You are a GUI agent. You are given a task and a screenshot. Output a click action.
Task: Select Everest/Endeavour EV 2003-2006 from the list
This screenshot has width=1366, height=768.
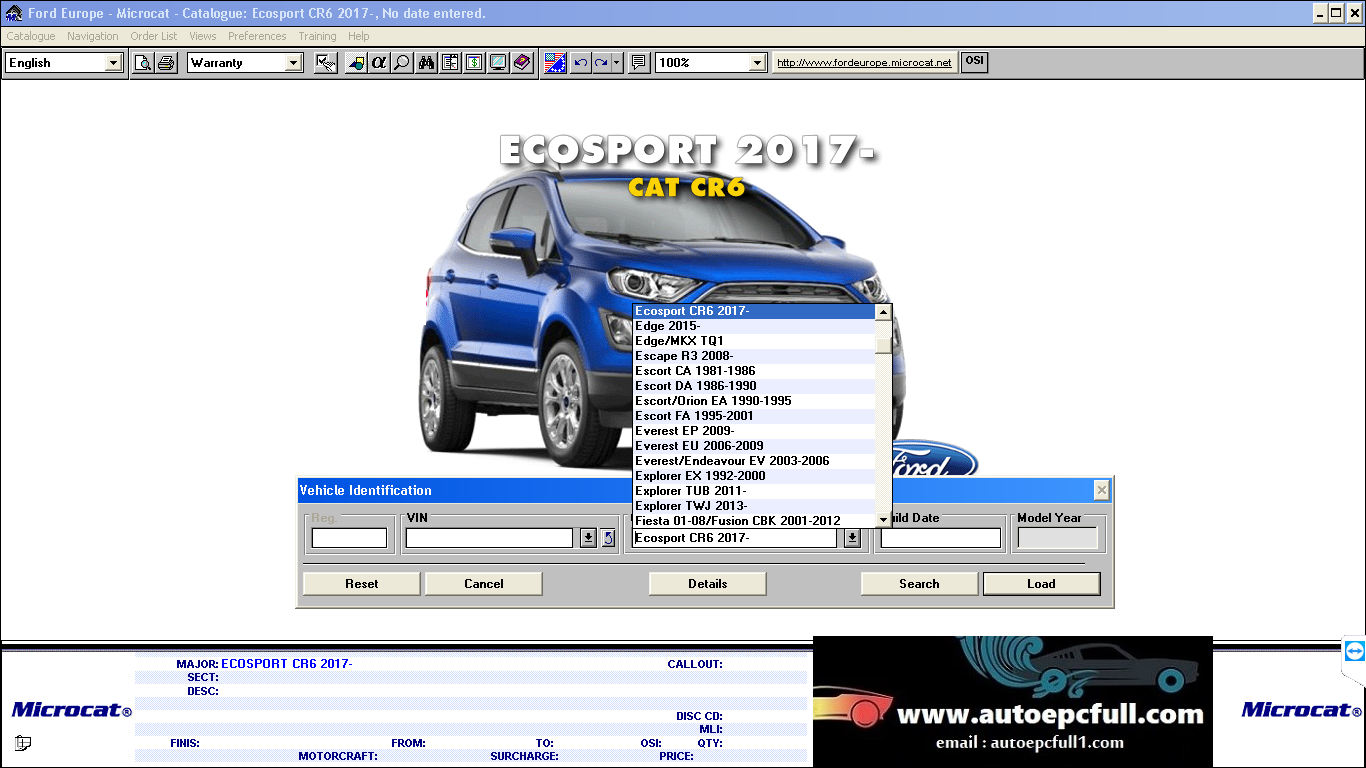(x=754, y=461)
